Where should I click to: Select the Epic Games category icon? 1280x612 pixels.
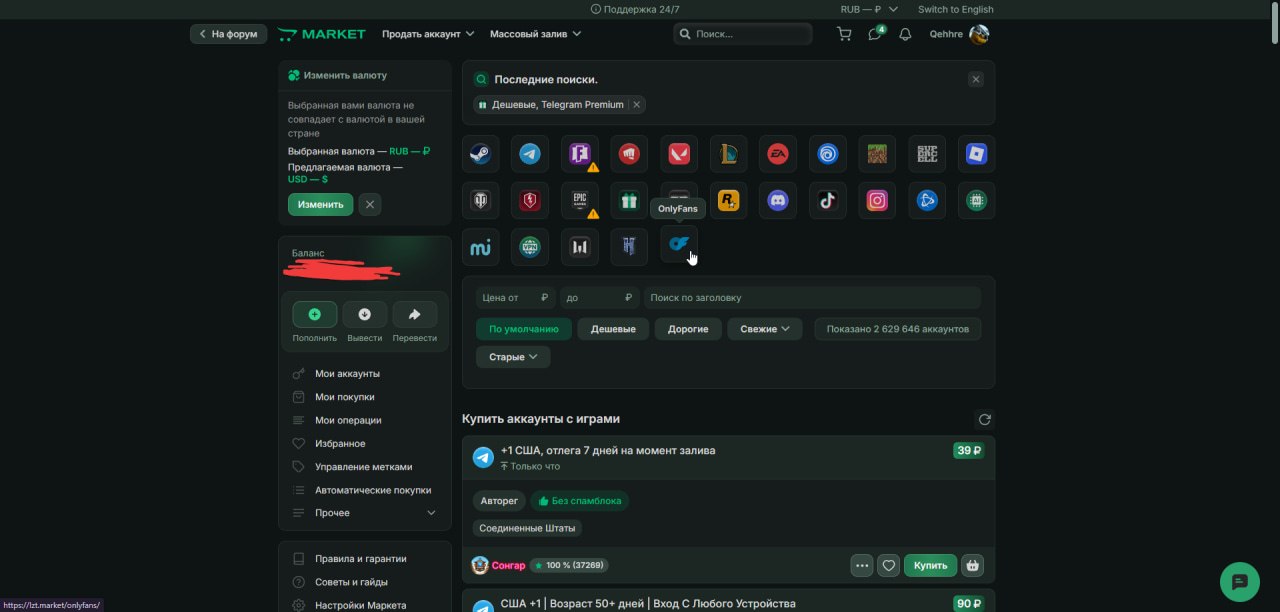click(x=580, y=201)
